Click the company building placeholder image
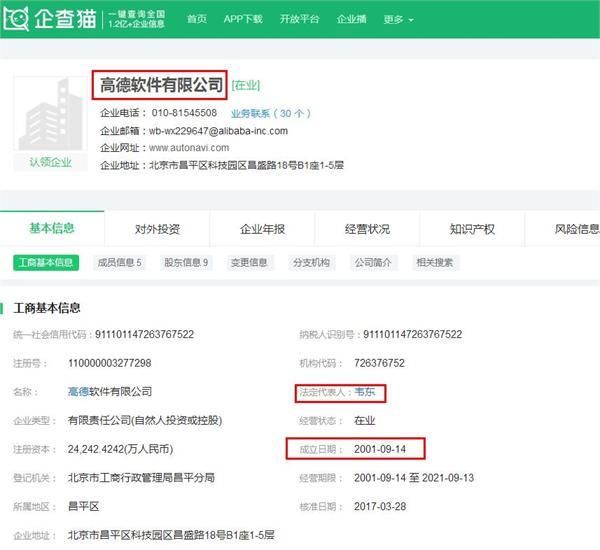Screen dimensions: 600x550 (51, 114)
